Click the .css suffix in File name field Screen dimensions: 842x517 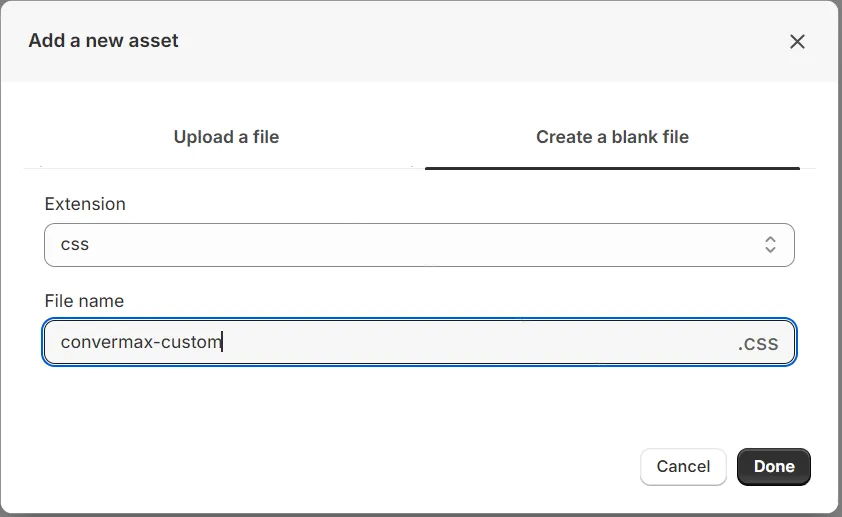click(757, 344)
